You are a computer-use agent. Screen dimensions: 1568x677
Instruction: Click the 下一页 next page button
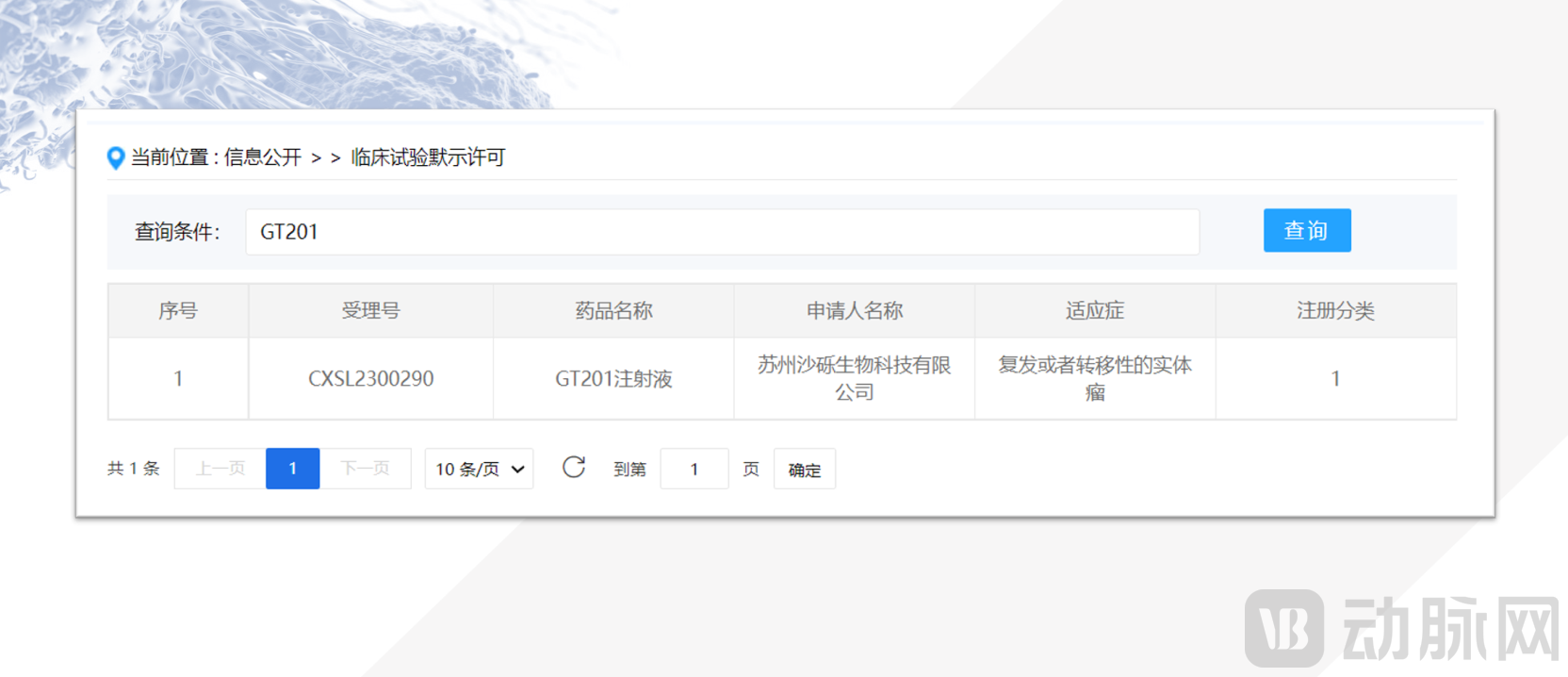pyautogui.click(x=366, y=469)
